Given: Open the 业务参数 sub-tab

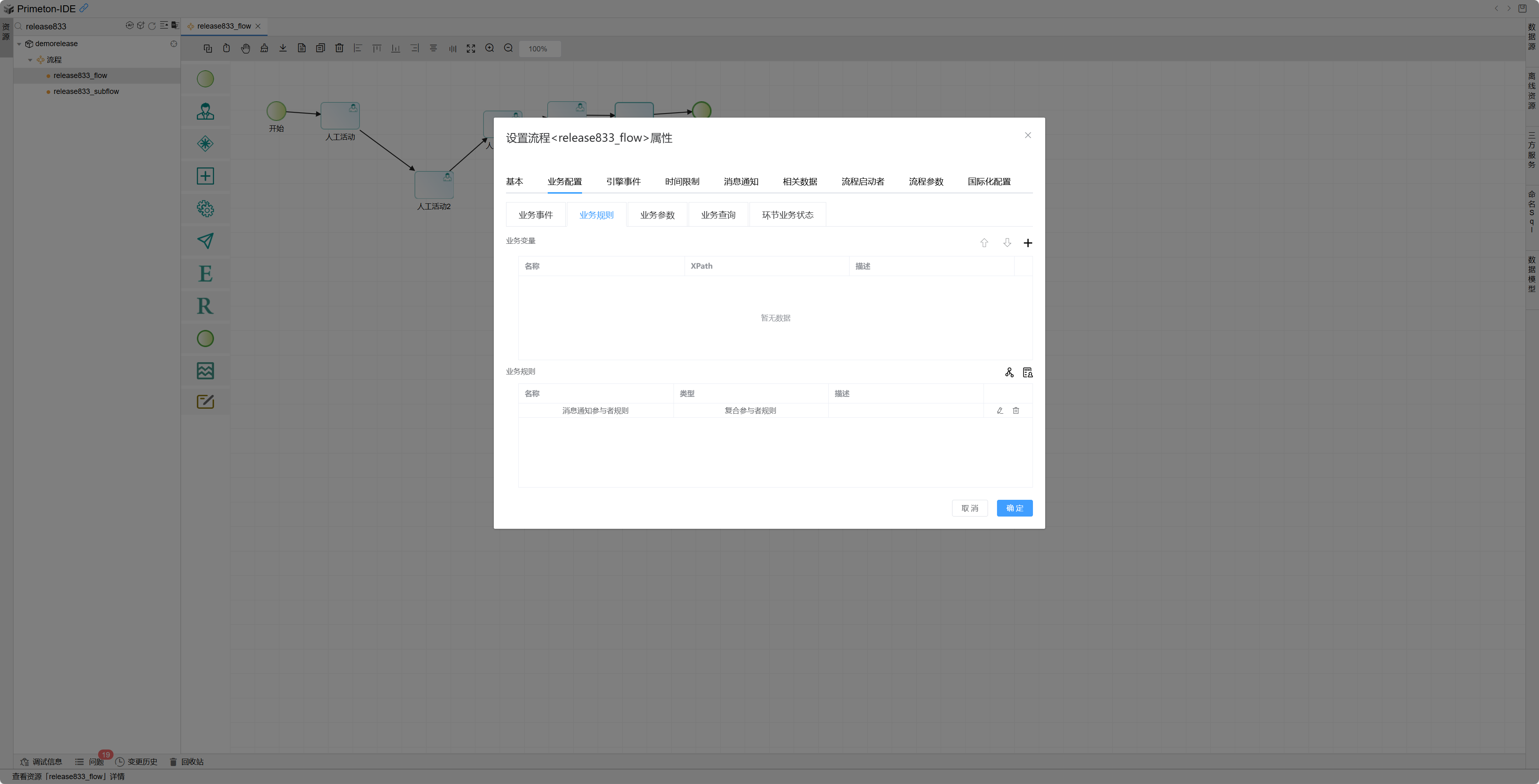Looking at the screenshot, I should (x=657, y=215).
